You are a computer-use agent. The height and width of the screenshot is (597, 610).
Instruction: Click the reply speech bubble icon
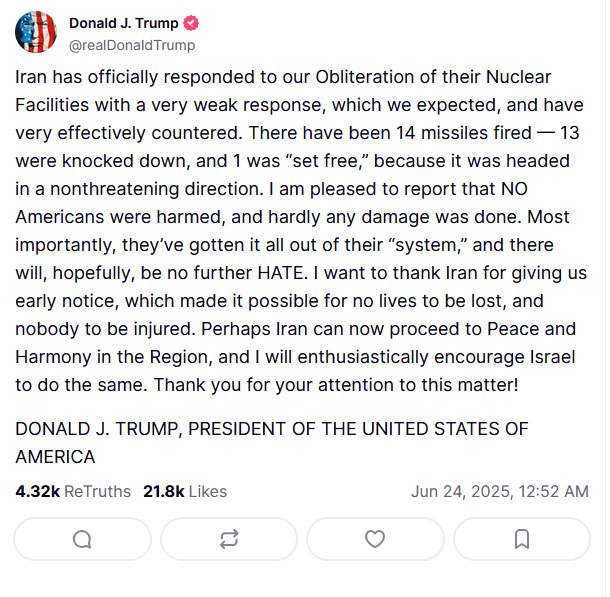coord(82,539)
